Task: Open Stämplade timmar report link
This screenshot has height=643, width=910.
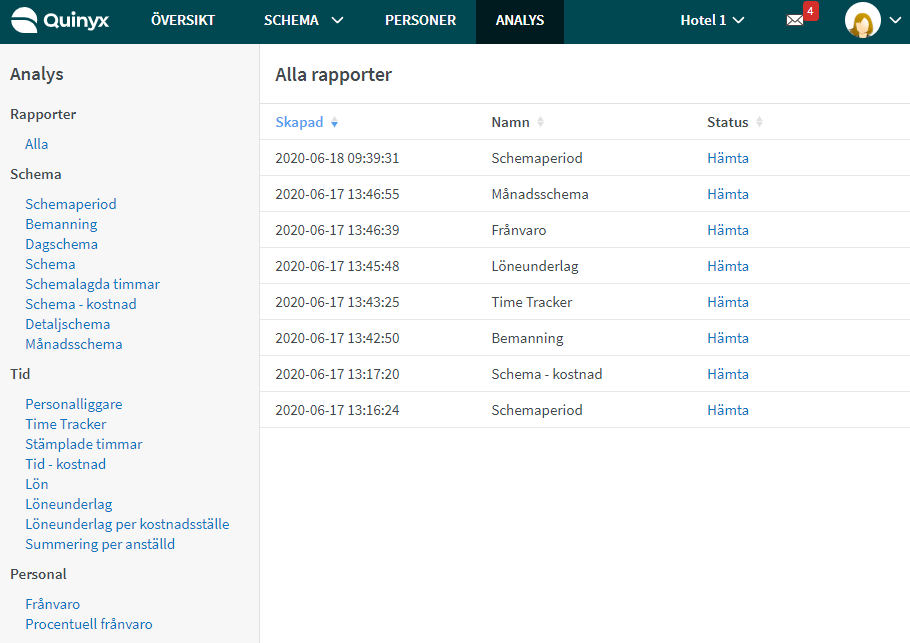Action: (84, 445)
